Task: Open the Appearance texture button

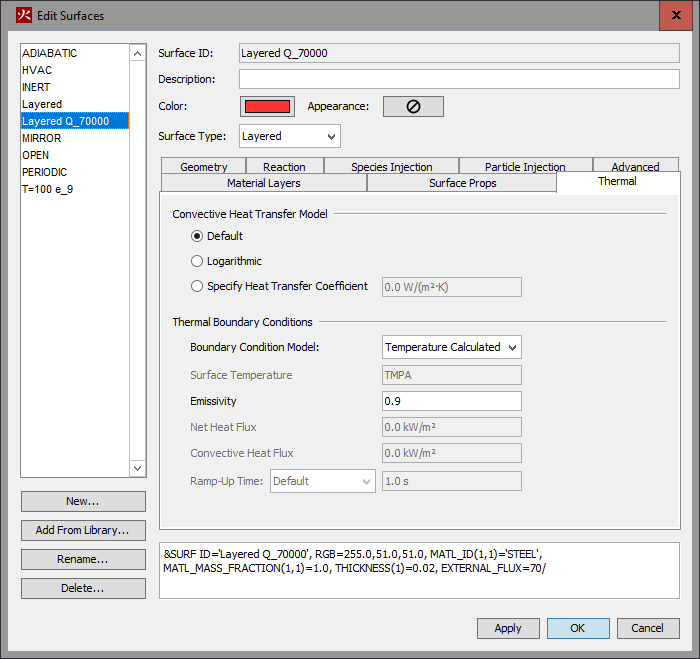Action: coord(413,106)
